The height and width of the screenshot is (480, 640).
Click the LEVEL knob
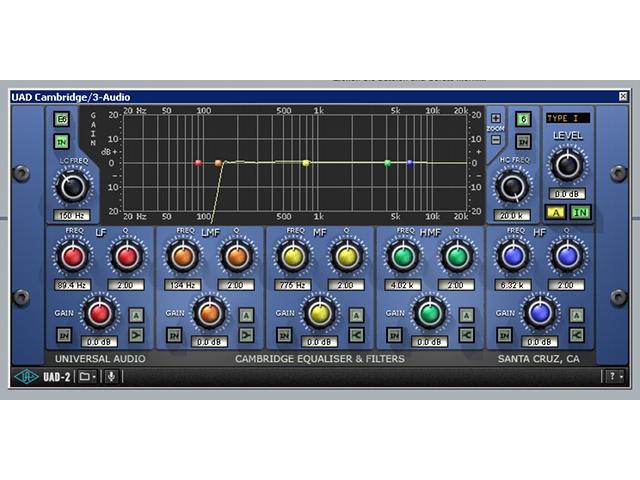[x=567, y=165]
